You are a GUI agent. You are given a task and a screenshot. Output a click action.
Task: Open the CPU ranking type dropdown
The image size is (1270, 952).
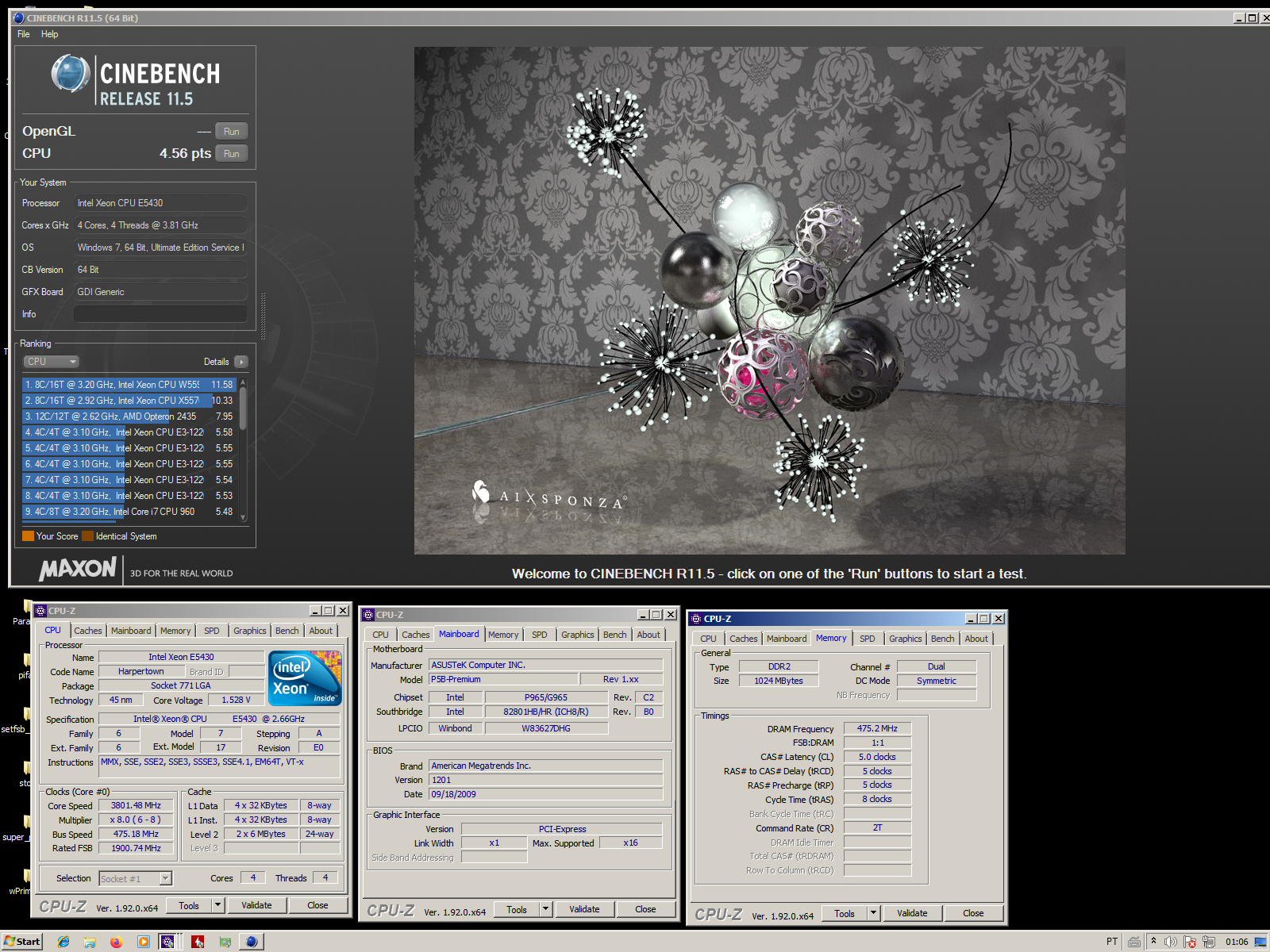(x=51, y=362)
